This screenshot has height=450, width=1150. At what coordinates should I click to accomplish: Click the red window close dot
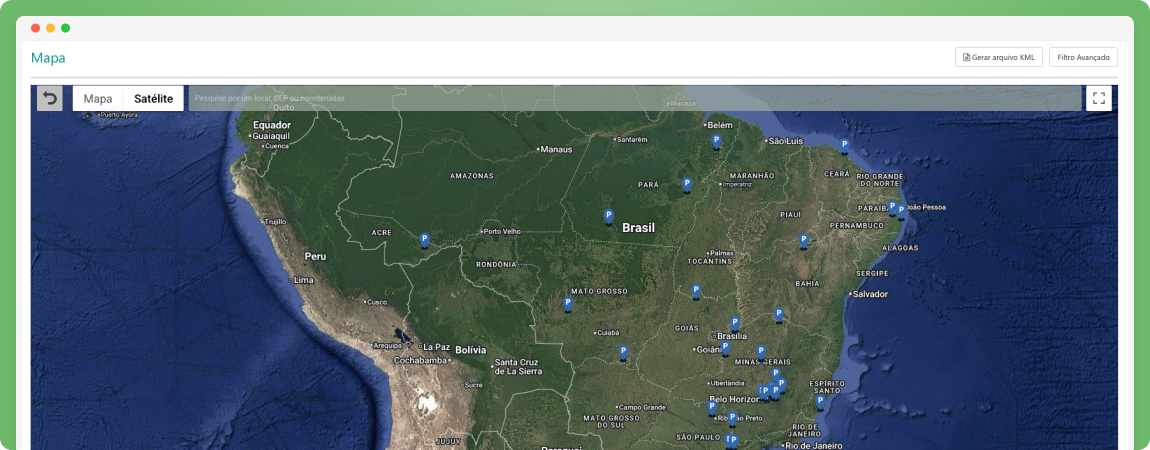pos(35,28)
